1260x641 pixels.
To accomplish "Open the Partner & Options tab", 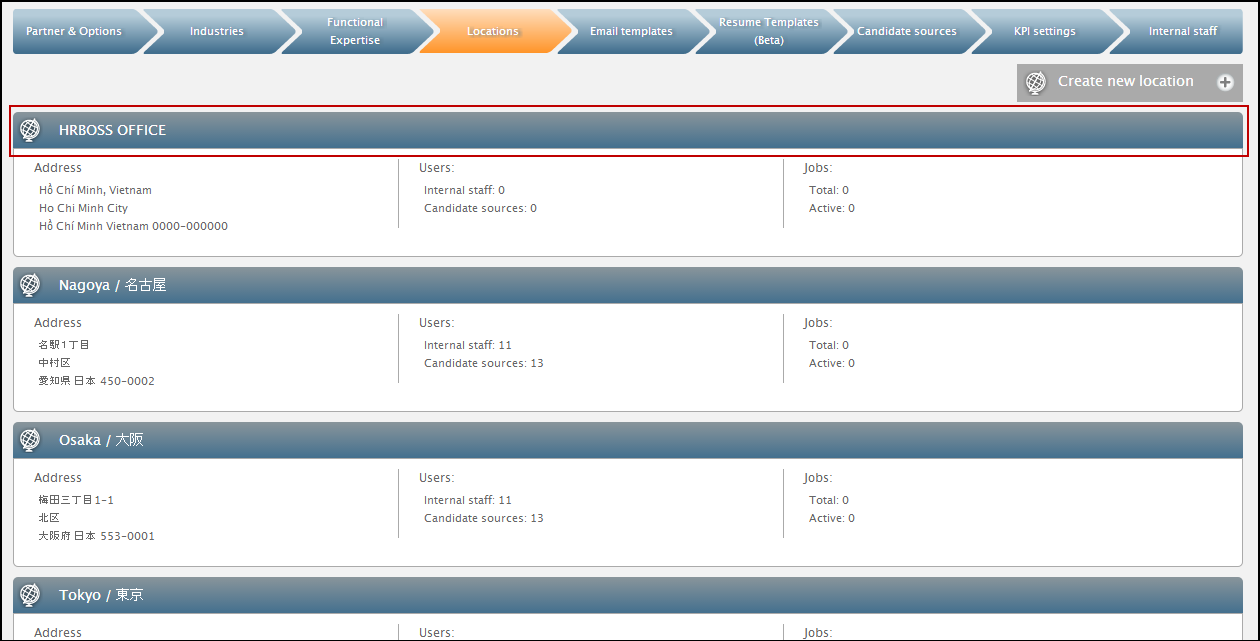I will click(x=78, y=31).
